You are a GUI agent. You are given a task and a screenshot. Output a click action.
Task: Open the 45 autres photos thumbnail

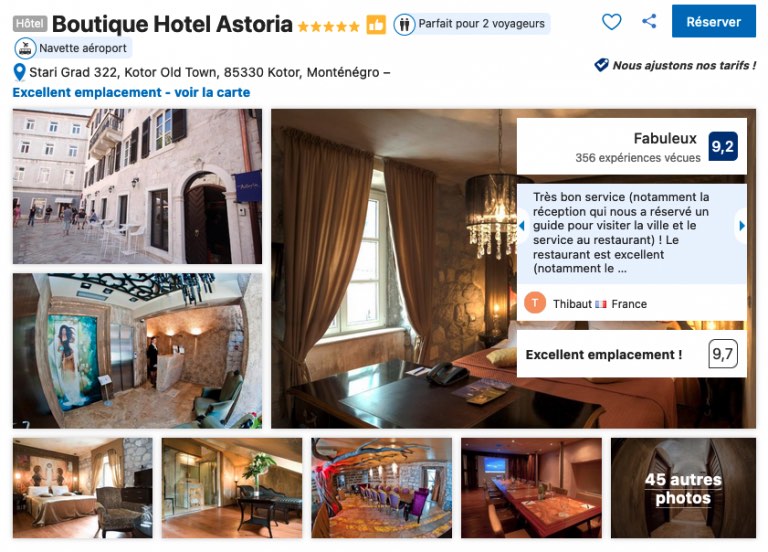(683, 488)
